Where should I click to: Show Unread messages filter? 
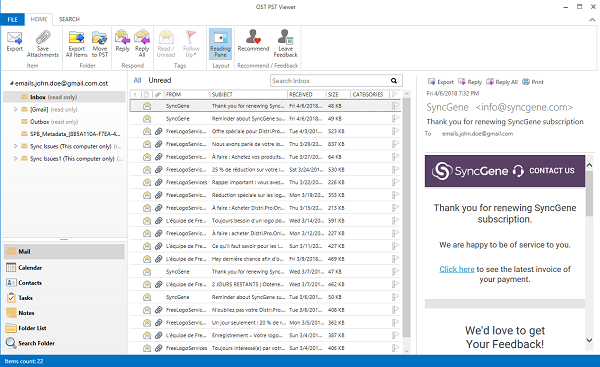tap(160, 80)
